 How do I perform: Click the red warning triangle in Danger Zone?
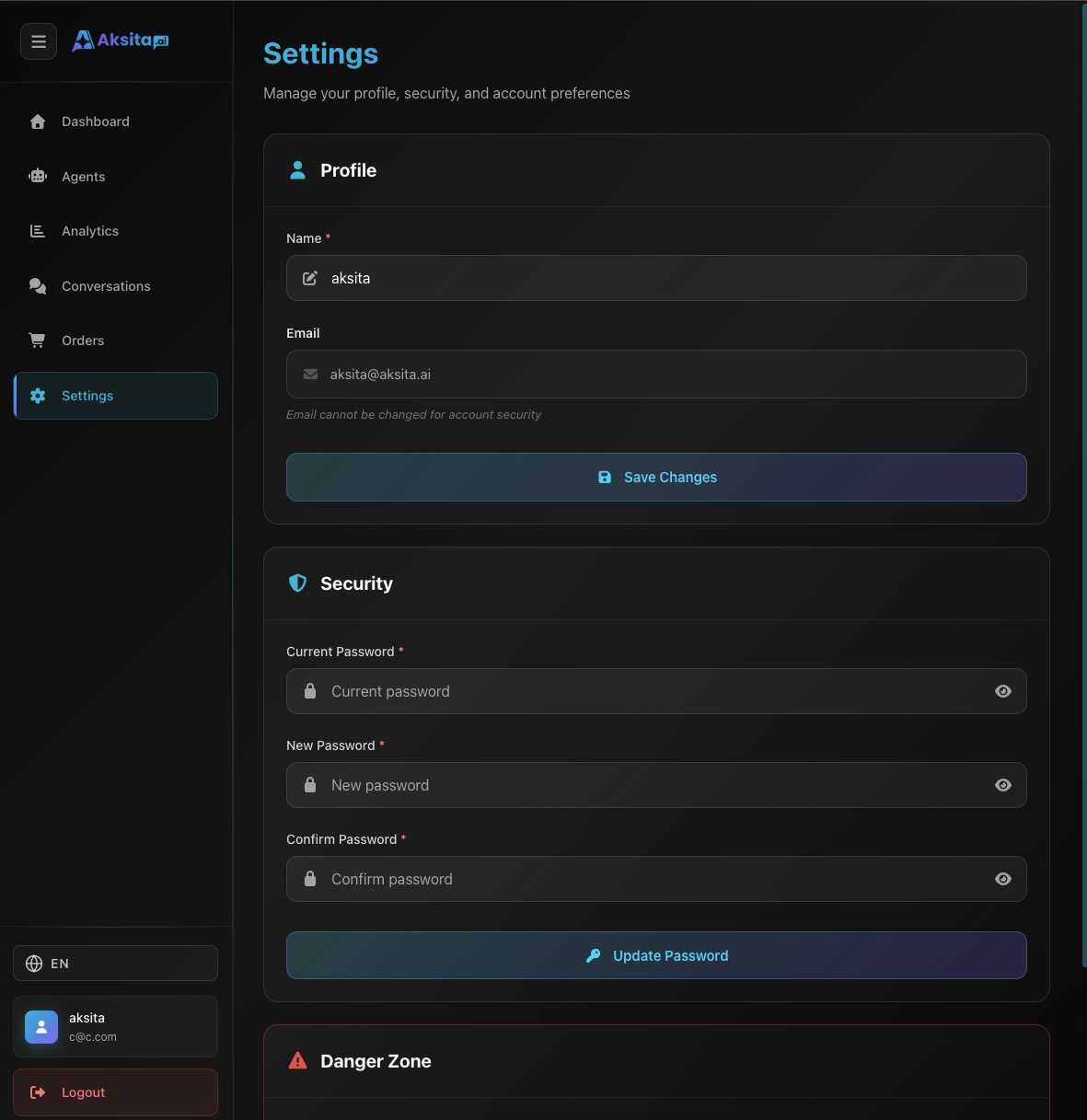click(x=297, y=1060)
